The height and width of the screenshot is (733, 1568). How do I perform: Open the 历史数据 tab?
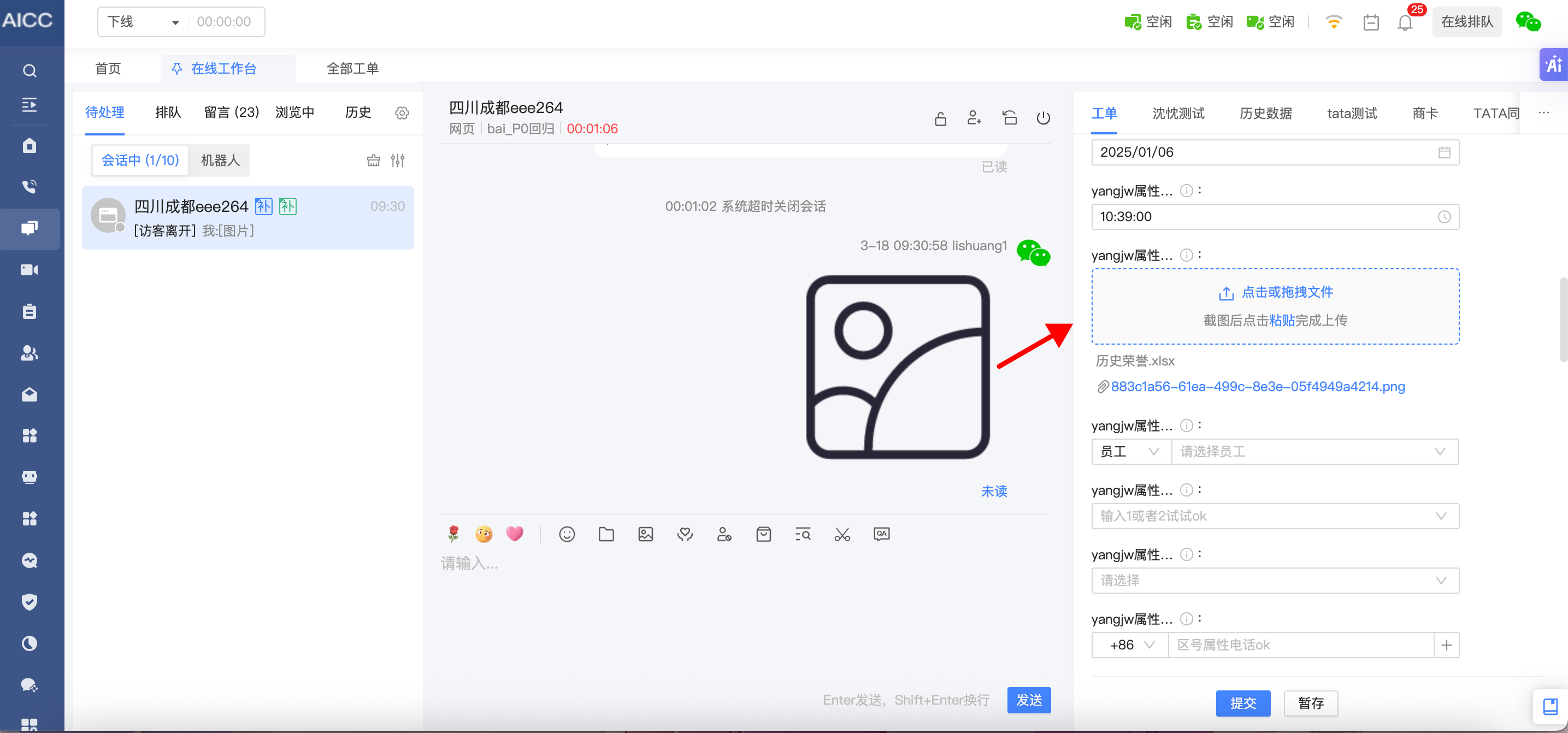(1265, 114)
